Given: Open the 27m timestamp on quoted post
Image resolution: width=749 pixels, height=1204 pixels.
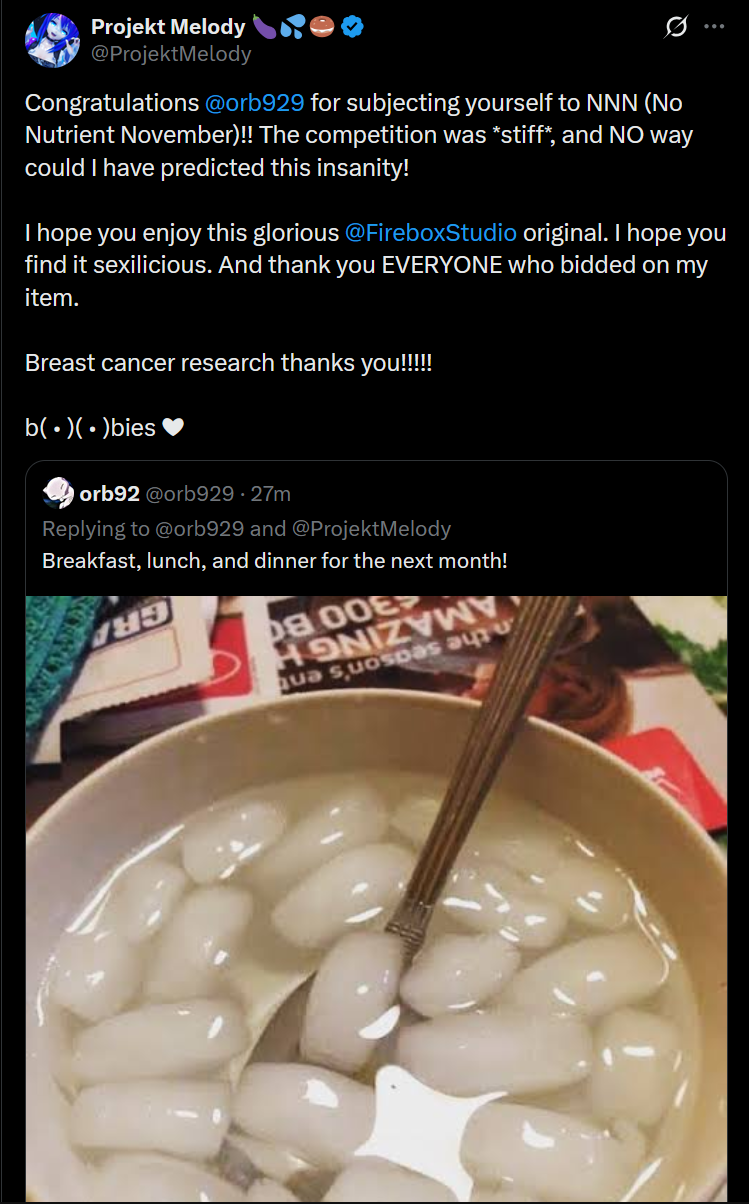Looking at the screenshot, I should [270, 493].
